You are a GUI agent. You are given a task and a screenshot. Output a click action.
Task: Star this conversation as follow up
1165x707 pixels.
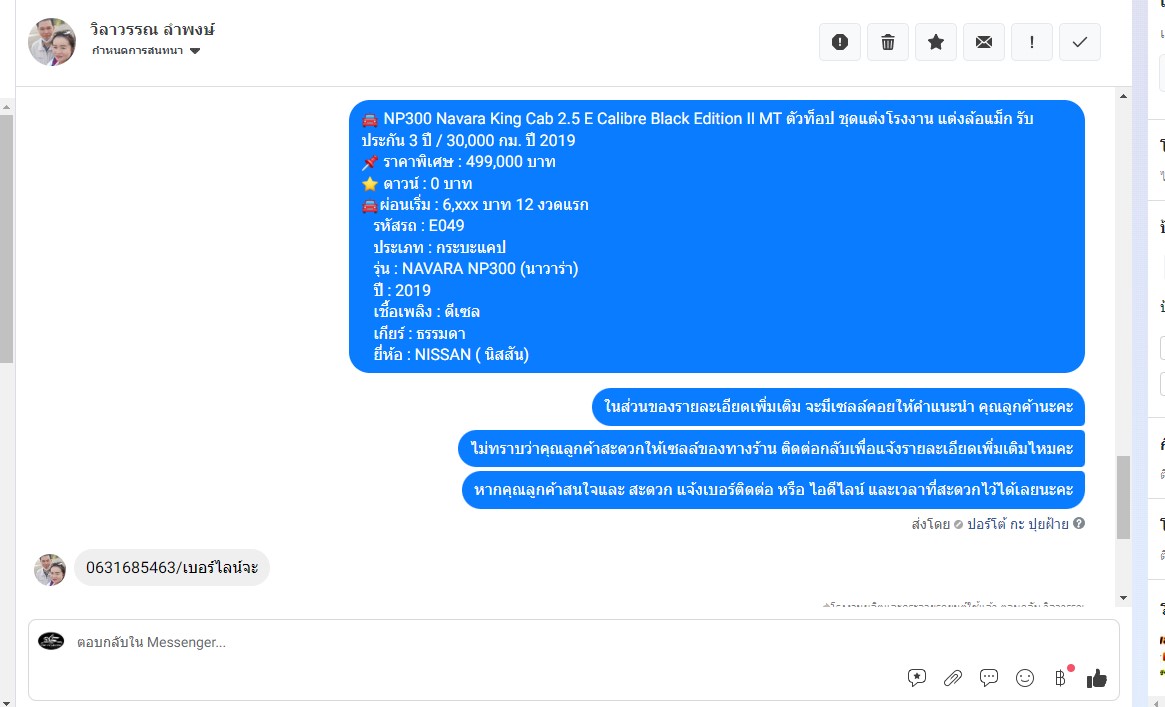[x=936, y=42]
